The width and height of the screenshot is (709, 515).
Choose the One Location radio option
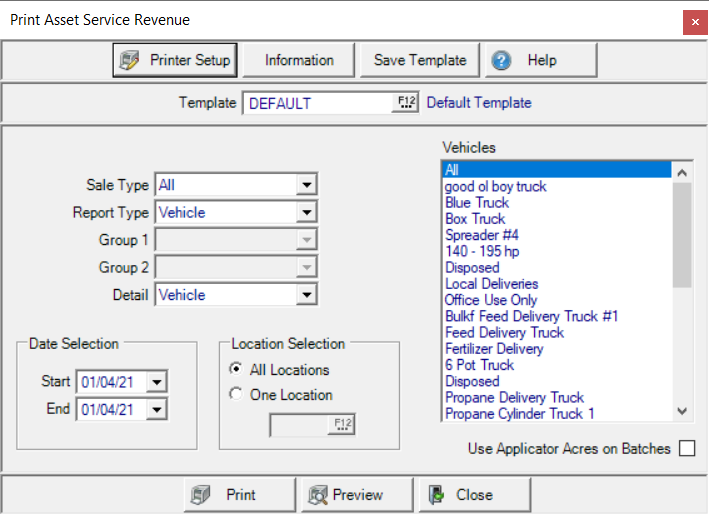(236, 395)
